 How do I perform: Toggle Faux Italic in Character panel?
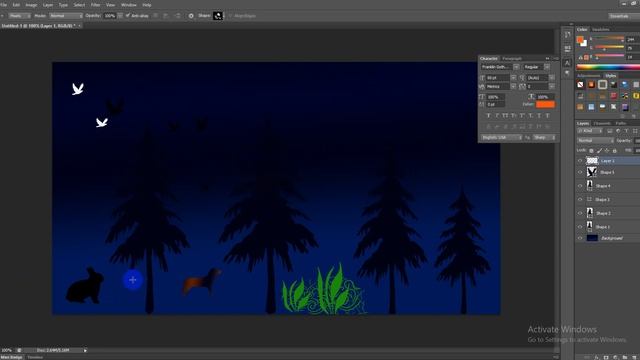point(497,116)
